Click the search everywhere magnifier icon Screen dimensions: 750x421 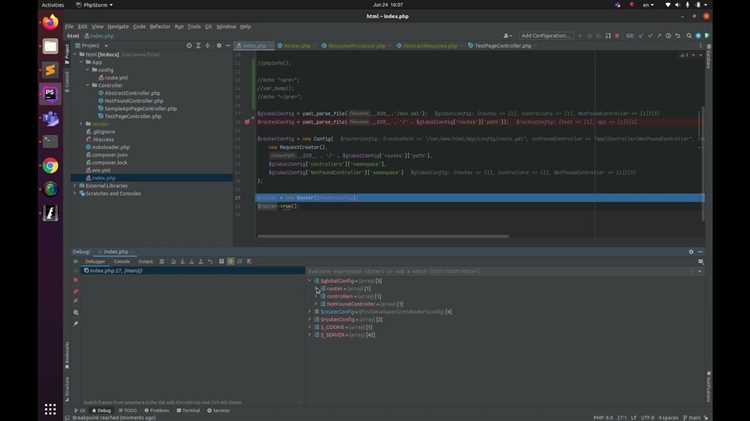pyautogui.click(x=689, y=36)
